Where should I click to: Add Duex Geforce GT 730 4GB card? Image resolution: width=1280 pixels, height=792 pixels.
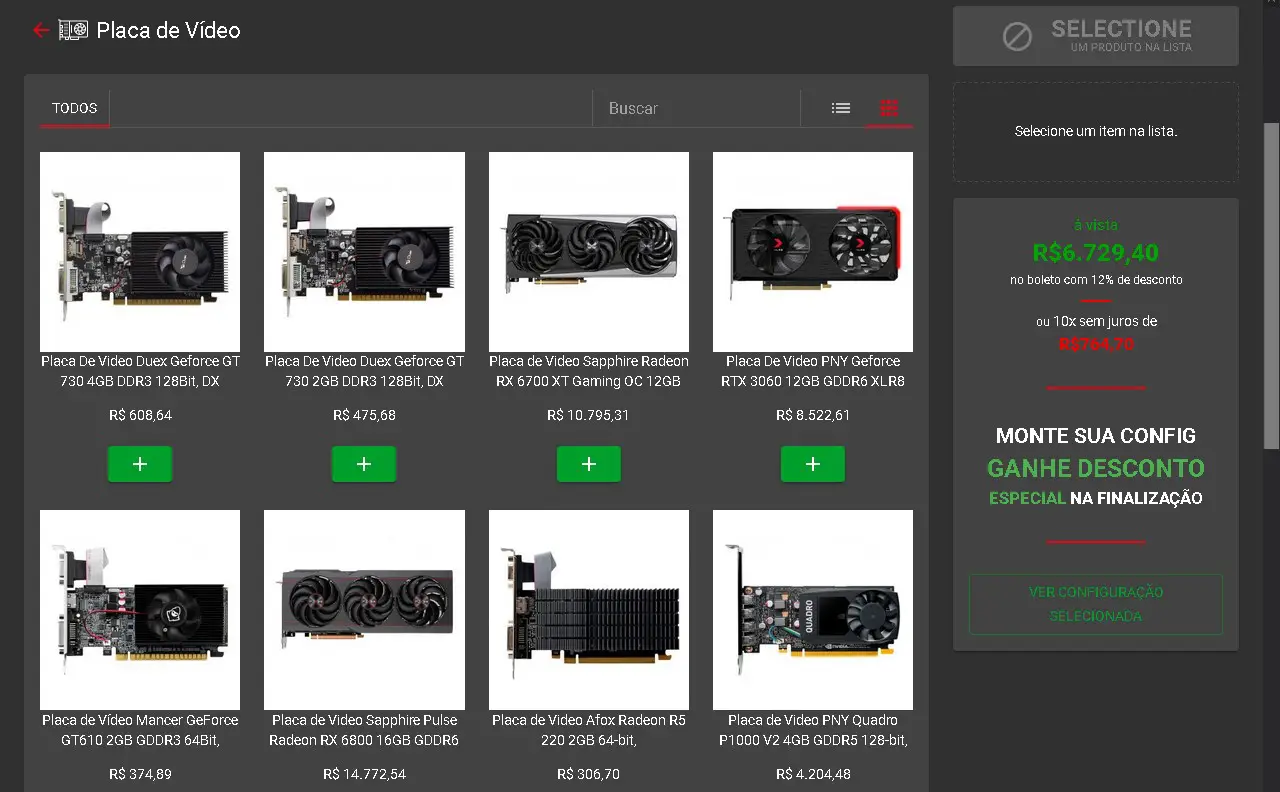click(x=140, y=464)
